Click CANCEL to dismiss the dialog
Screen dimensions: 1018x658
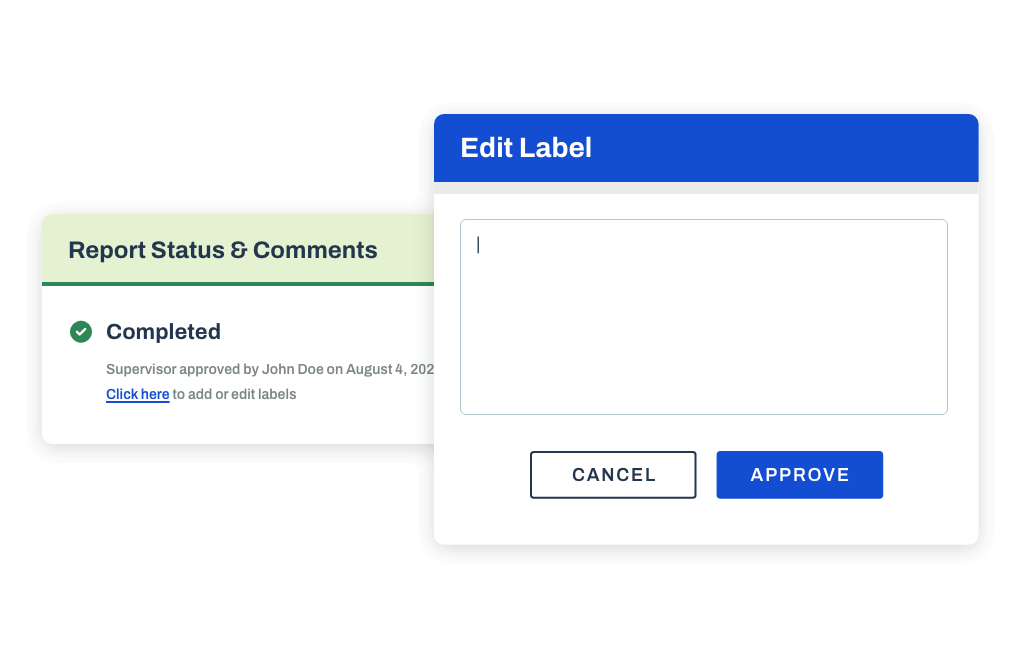click(613, 474)
